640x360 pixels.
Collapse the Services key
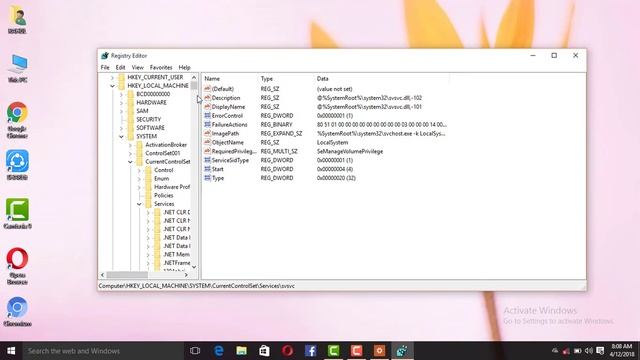click(139, 204)
